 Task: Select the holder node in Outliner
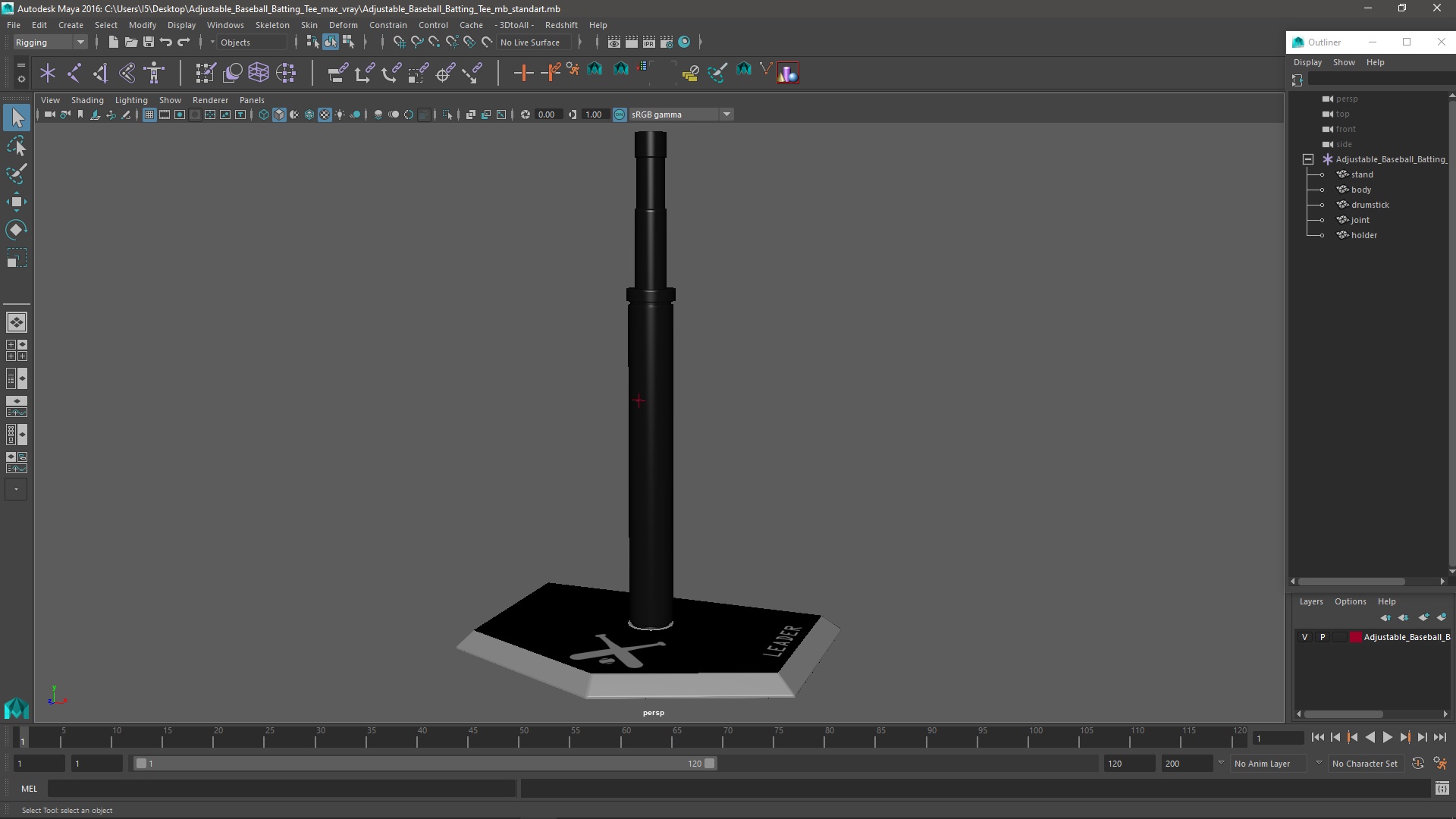[x=1363, y=235]
